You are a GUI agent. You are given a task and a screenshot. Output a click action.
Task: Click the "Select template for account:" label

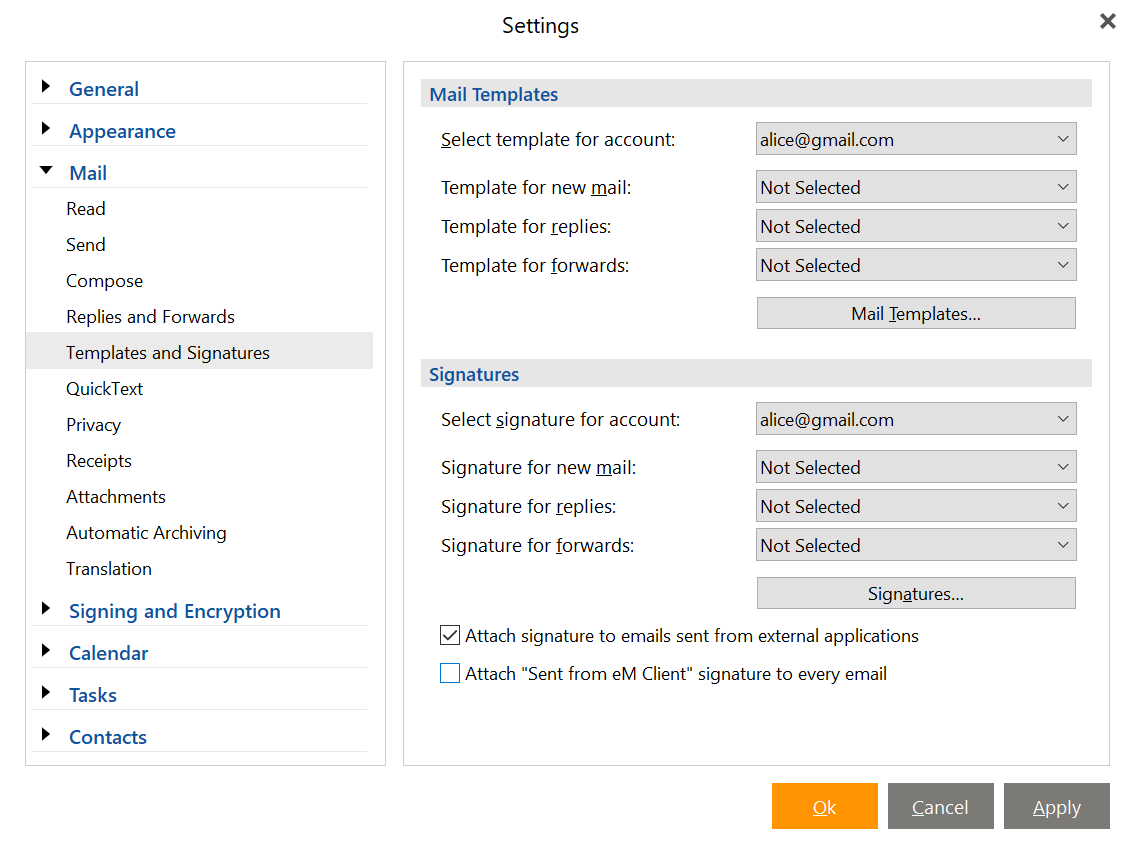click(x=557, y=139)
